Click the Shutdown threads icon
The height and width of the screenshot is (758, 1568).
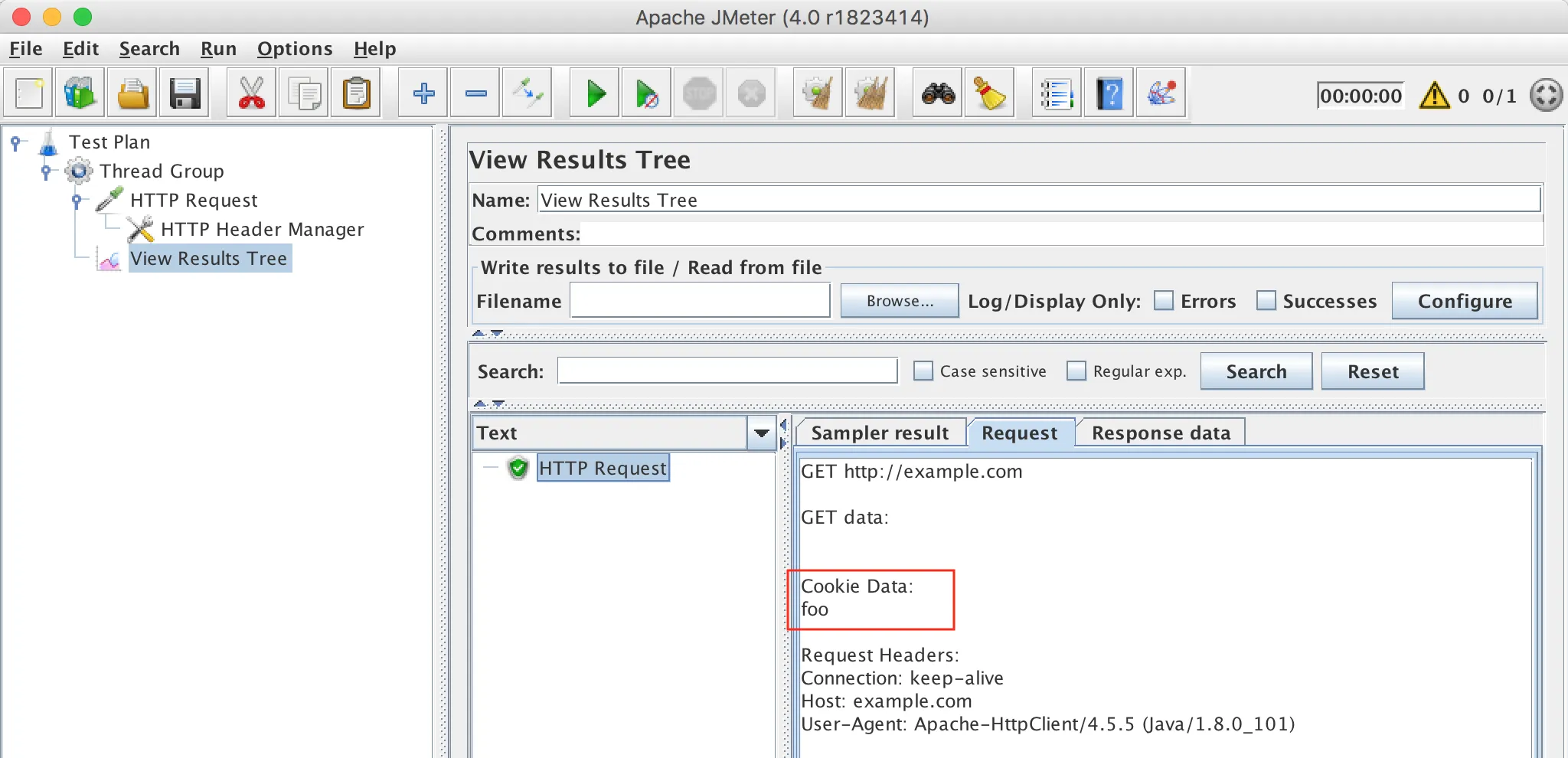pos(751,93)
